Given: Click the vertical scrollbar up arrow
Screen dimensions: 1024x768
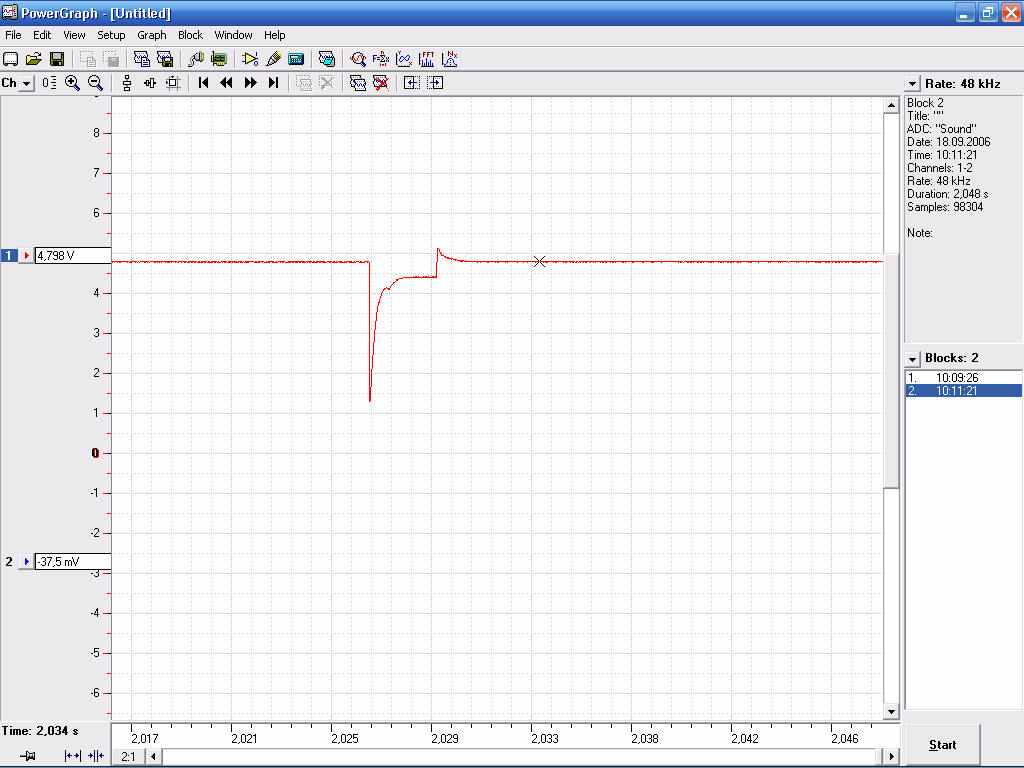Looking at the screenshot, I should 891,105.
